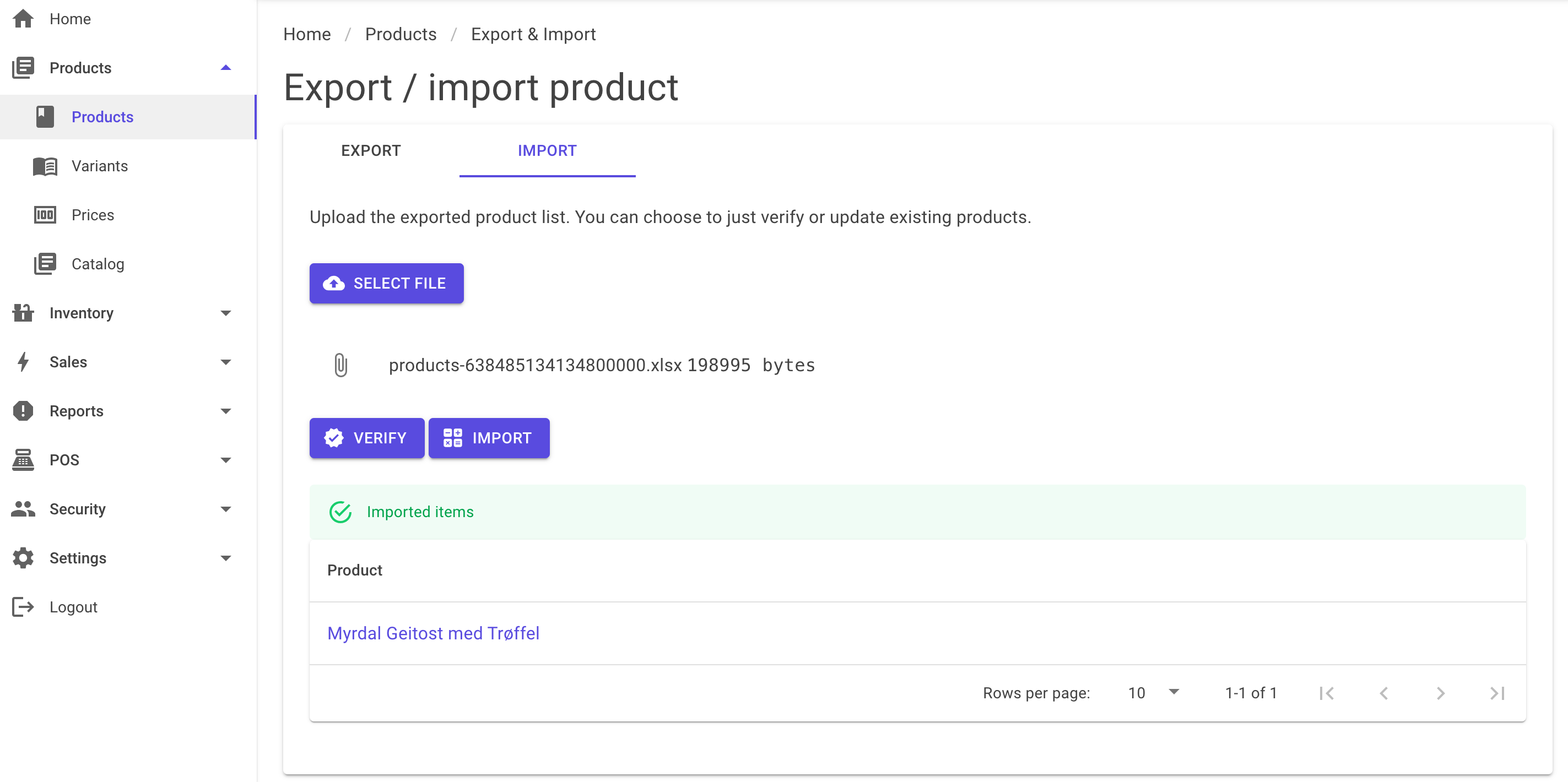Screen dimensions: 1568x782
Task: Go to the last page of results
Action: (x=1497, y=693)
